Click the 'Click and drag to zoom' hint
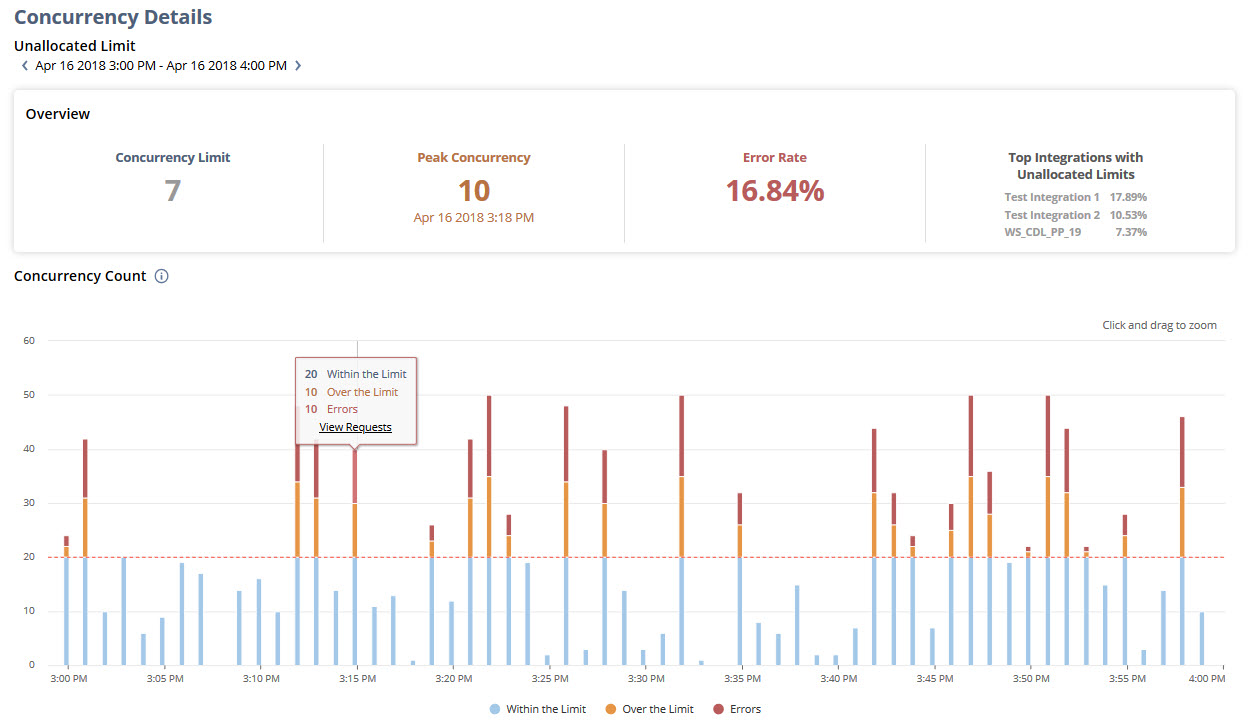Screen dimensions: 1251x724 pos(1159,325)
